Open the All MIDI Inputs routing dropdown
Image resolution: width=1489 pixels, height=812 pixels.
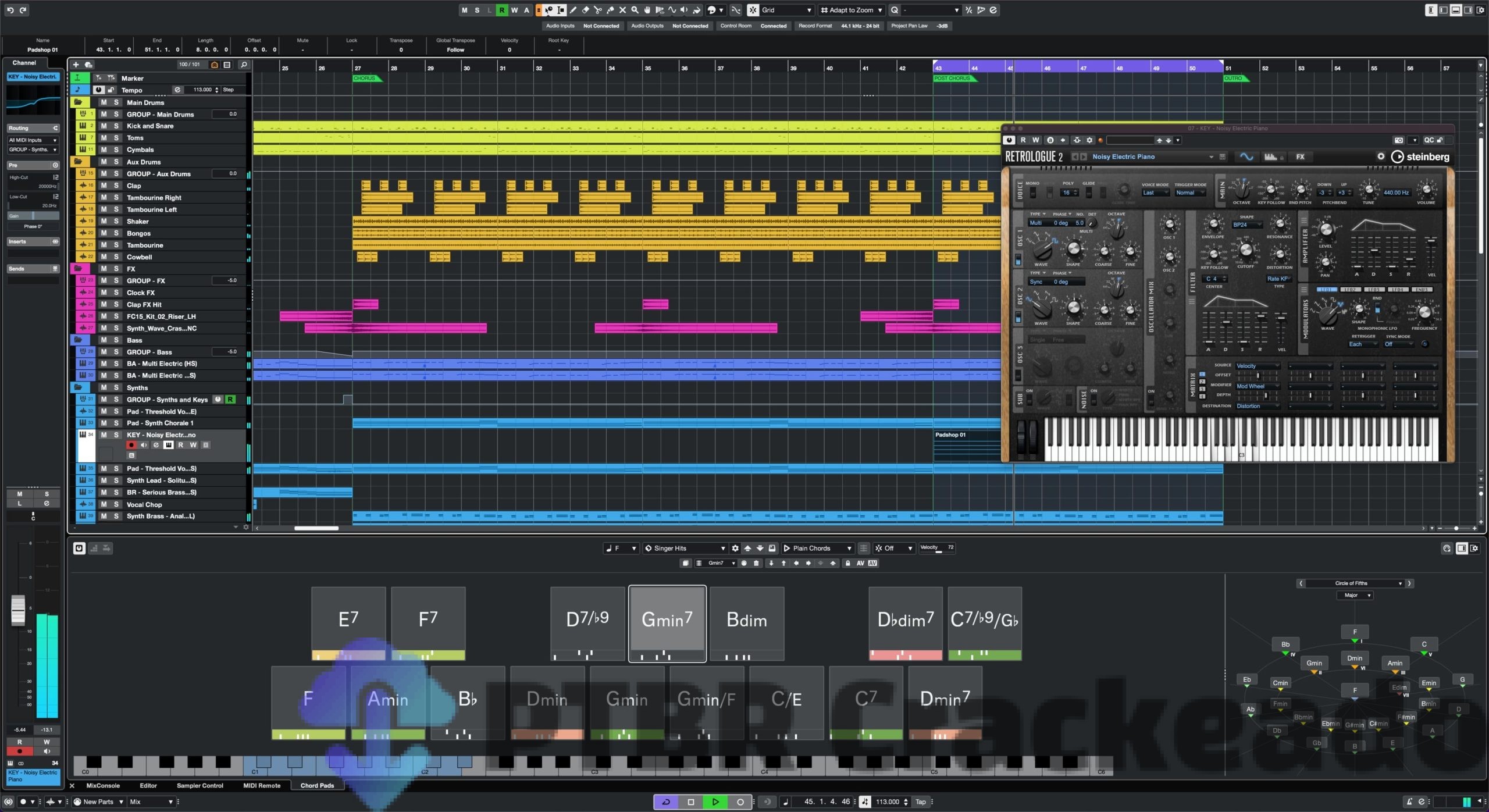point(33,140)
